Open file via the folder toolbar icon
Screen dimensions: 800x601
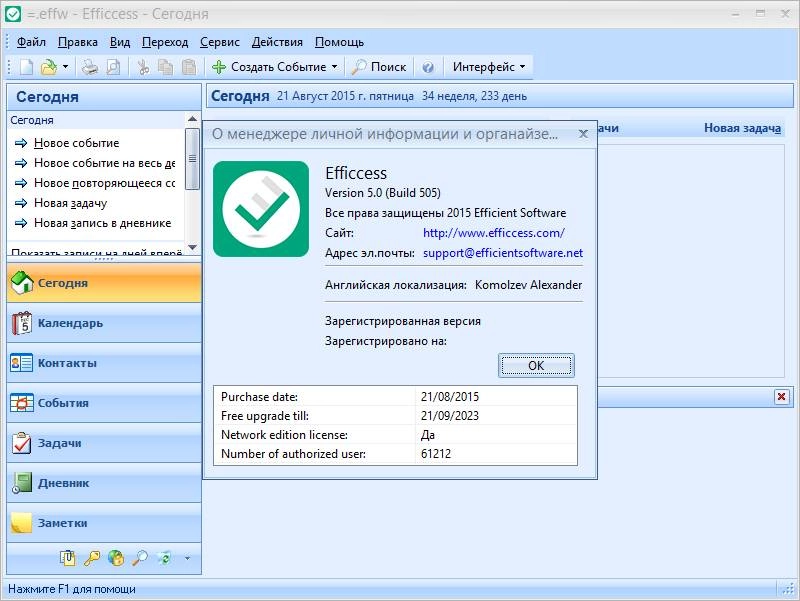click(x=48, y=67)
